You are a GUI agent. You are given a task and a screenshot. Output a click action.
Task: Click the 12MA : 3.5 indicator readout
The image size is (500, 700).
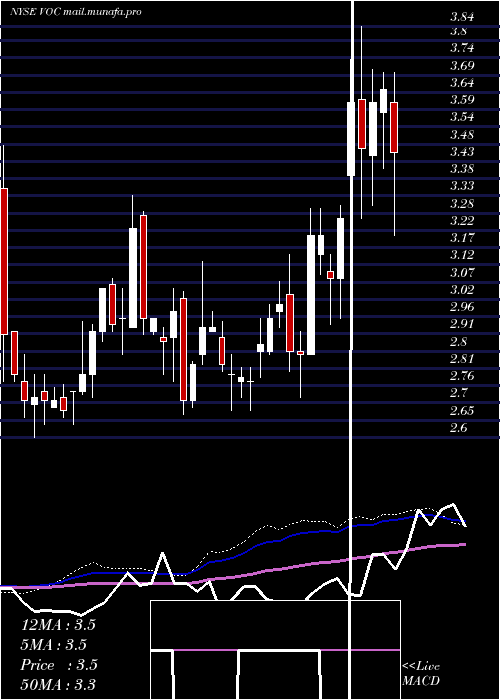tap(58, 625)
